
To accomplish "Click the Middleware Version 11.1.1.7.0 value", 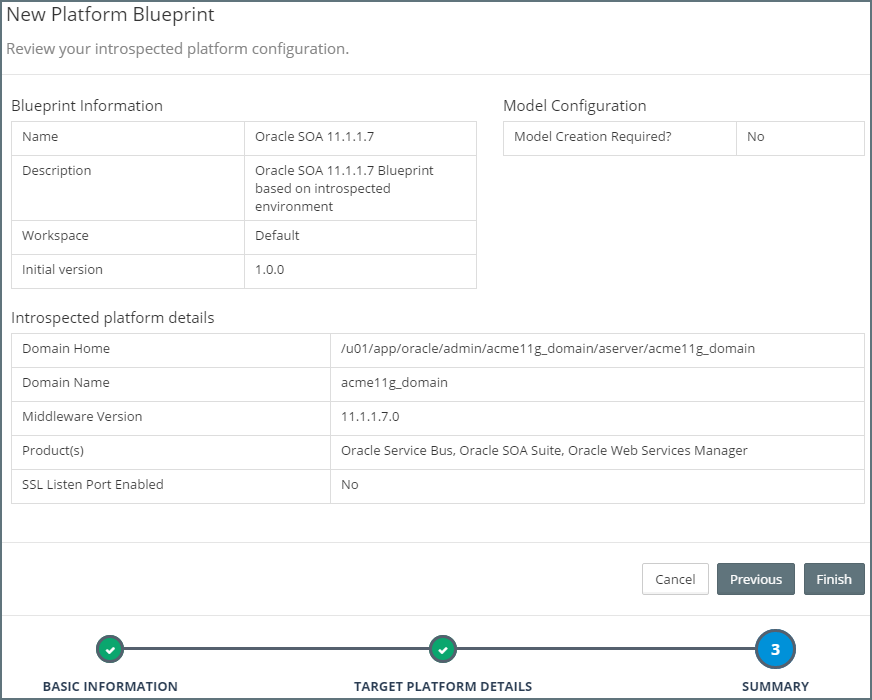I will click(370, 417).
